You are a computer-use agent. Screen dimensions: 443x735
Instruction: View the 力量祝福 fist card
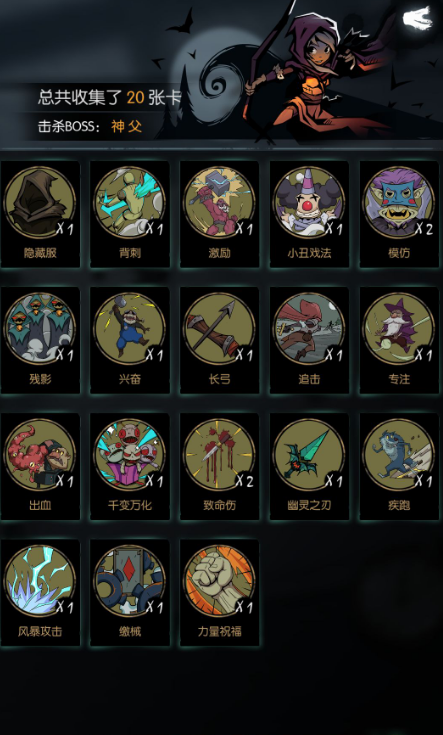click(x=219, y=592)
